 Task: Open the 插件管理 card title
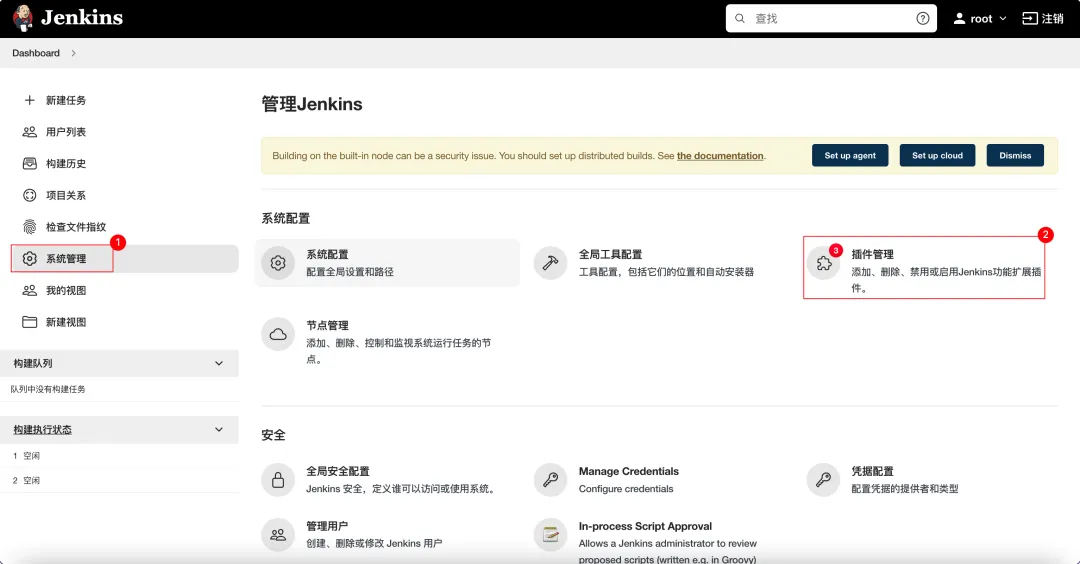[x=872, y=254]
